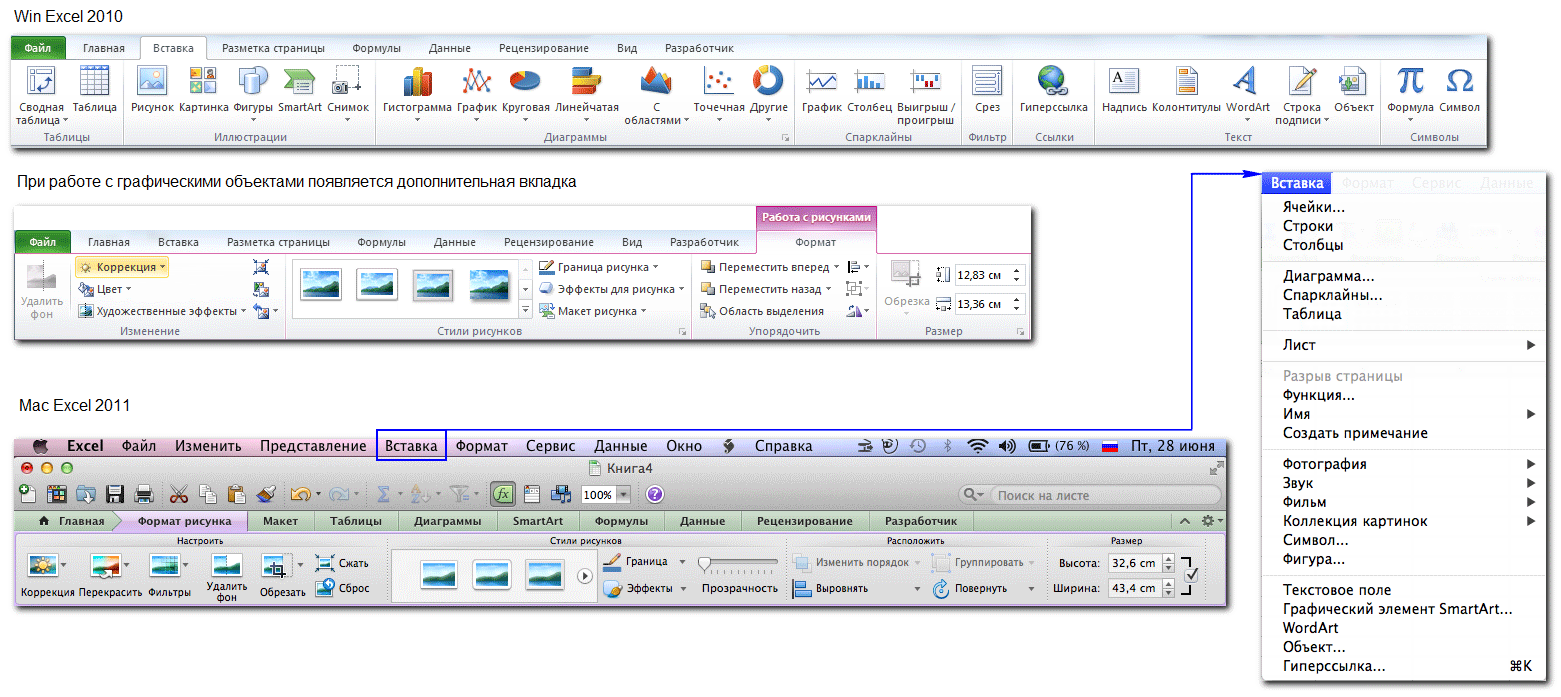Open the Картинка clip art tool
This screenshot has height=697, width=1561.
click(203, 80)
